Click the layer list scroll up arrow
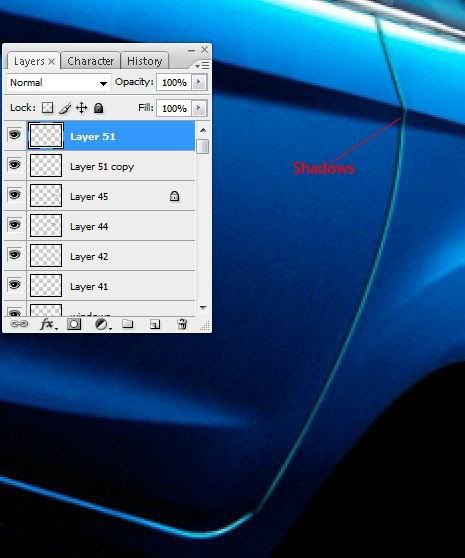The height and width of the screenshot is (558, 465). 203,130
